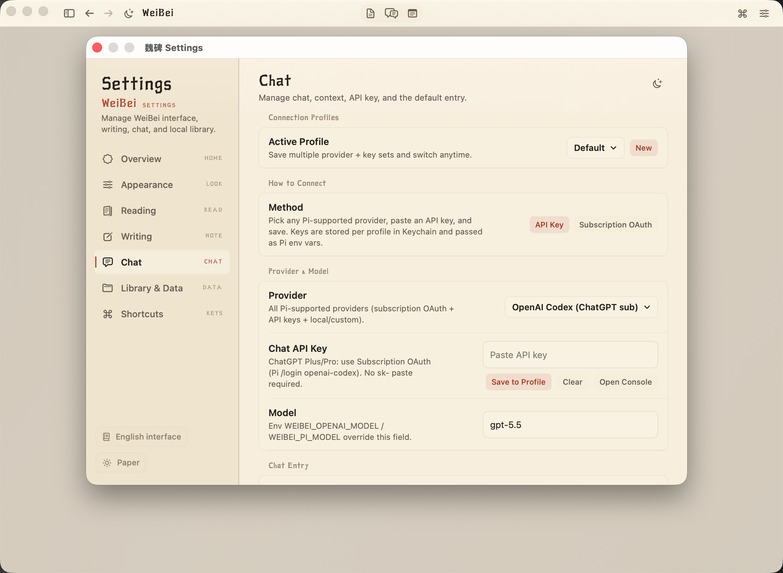The image size is (783, 573).
Task: Click the Shortcuts command key icon
Action: click(x=107, y=314)
